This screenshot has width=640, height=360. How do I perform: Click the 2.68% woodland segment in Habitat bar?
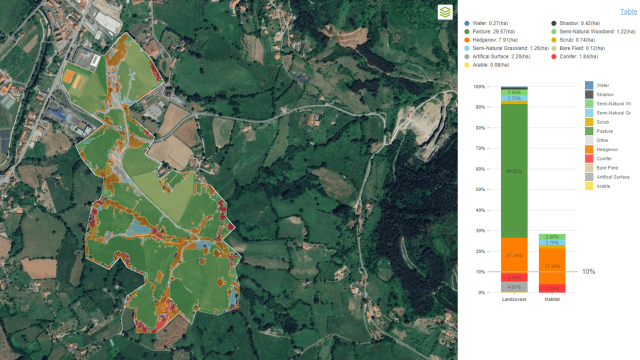click(x=552, y=237)
